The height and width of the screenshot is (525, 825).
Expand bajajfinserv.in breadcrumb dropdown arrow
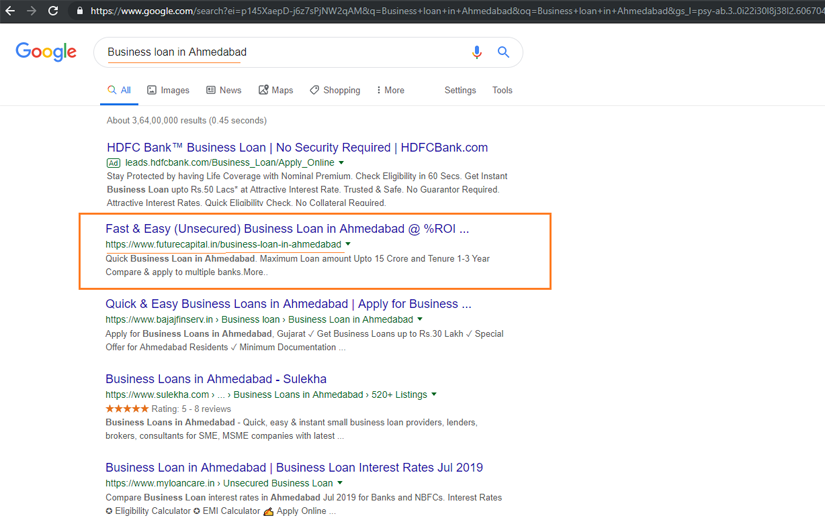tap(420, 319)
